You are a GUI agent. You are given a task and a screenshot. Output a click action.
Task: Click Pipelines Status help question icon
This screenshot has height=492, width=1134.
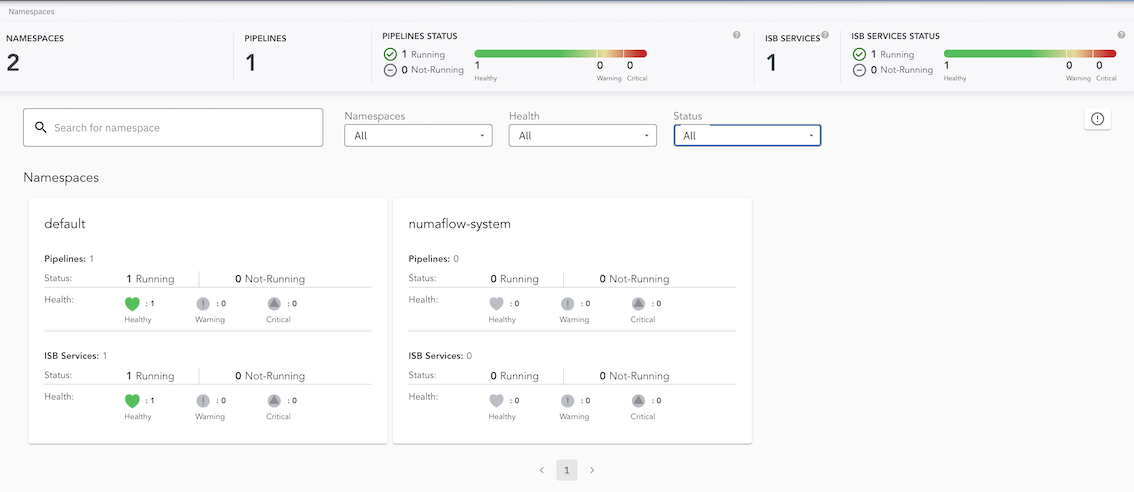coord(736,35)
